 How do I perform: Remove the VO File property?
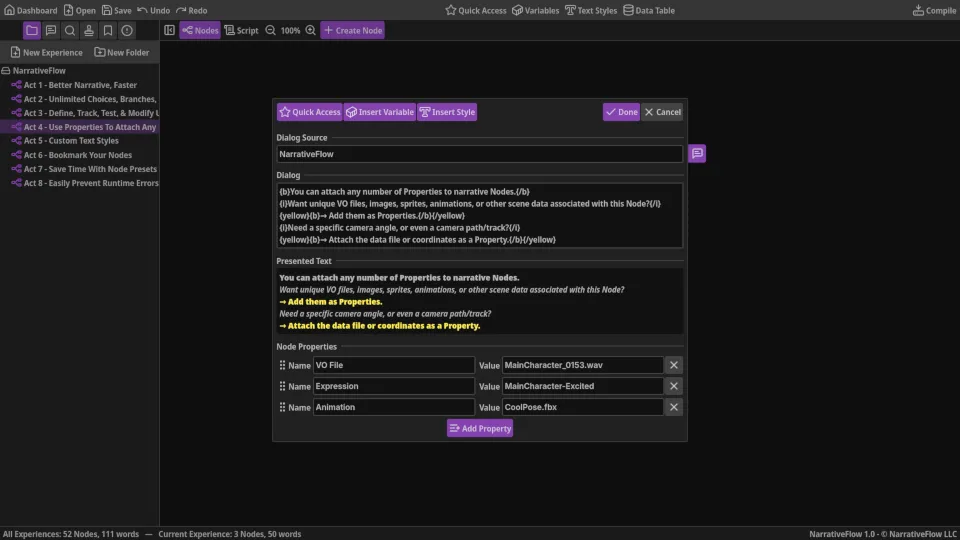tap(674, 366)
